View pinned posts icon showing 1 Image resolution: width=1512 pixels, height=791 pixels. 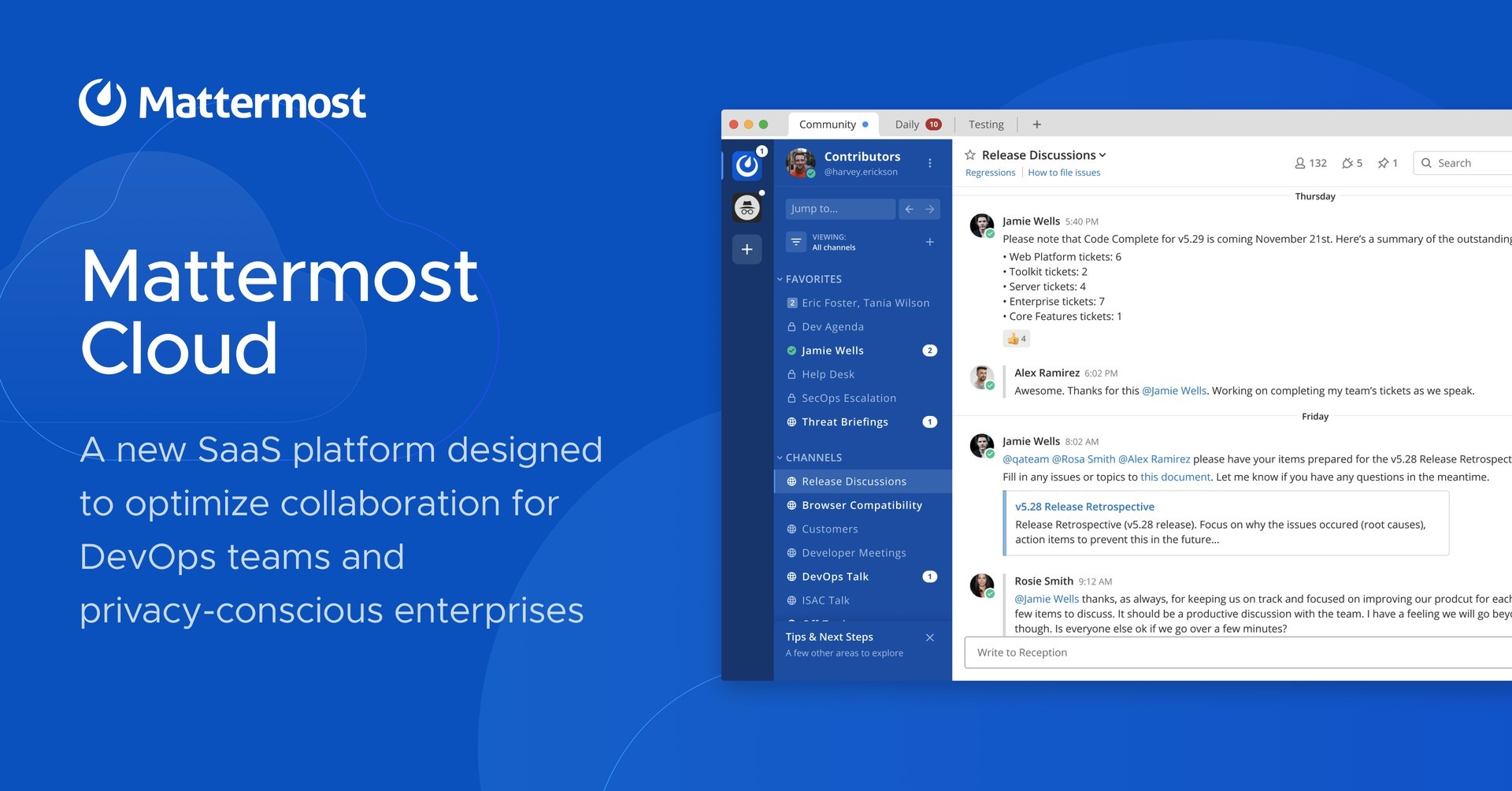point(1388,163)
